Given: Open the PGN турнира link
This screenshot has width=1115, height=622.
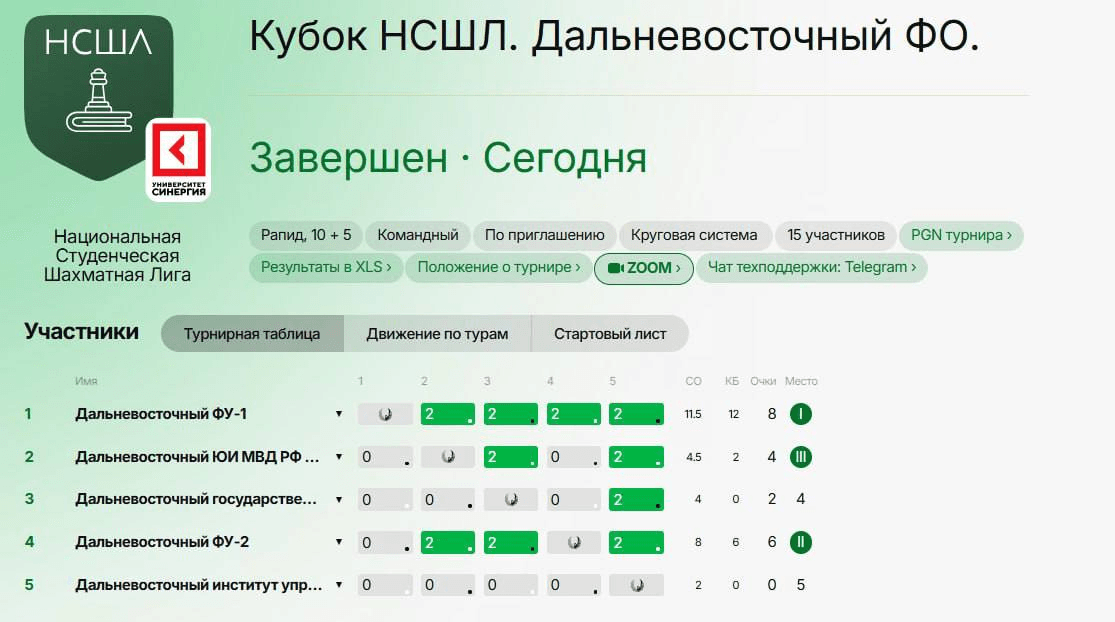Looking at the screenshot, I should pos(961,235).
